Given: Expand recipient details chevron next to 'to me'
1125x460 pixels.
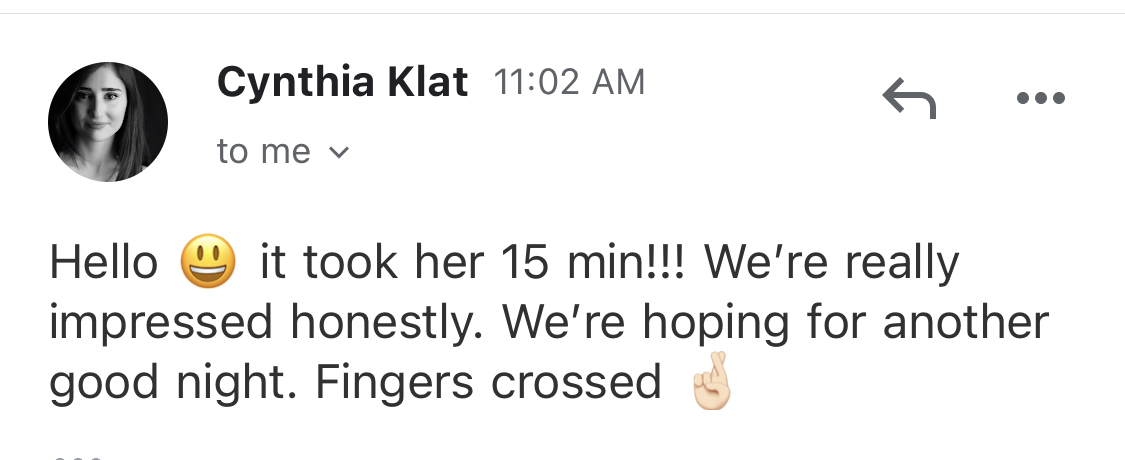Looking at the screenshot, I should 339,153.
